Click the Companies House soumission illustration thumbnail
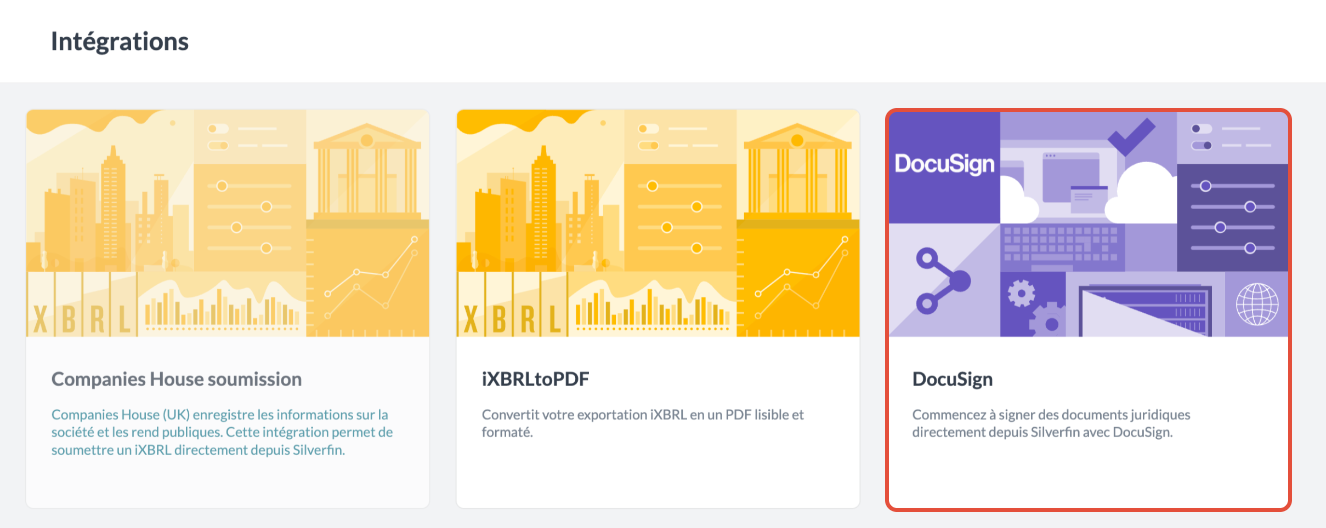 click(x=228, y=223)
